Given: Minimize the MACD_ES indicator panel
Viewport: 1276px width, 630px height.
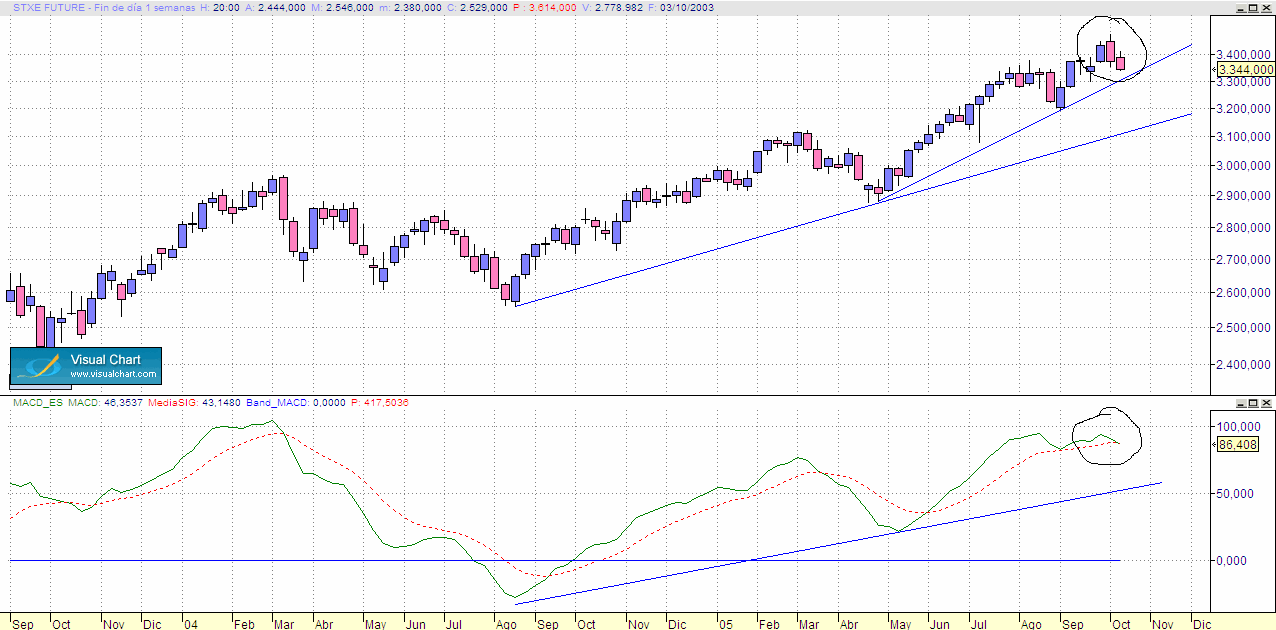Looking at the screenshot, I should click(x=1241, y=402).
